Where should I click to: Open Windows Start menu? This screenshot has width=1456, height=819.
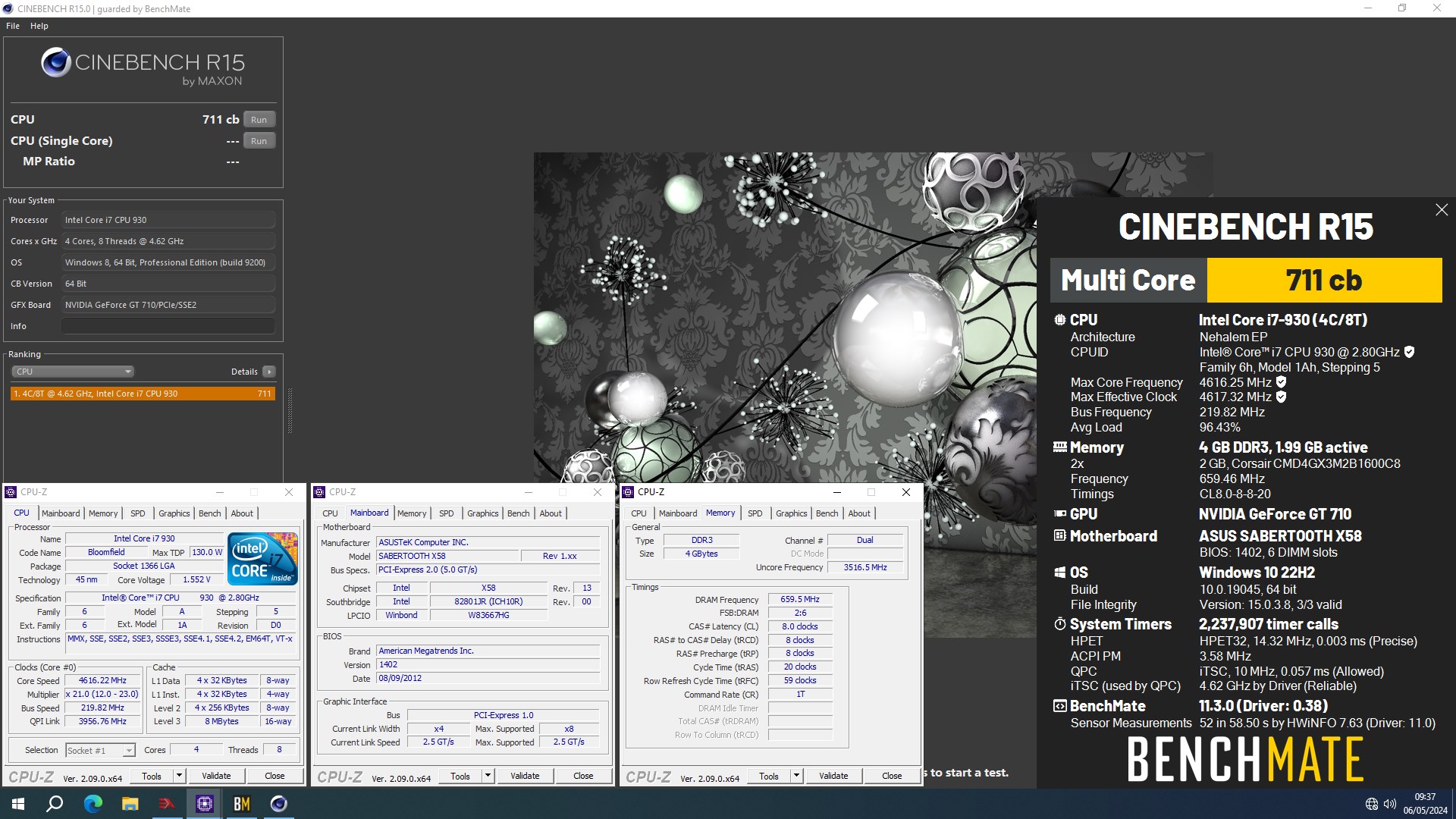[x=18, y=804]
